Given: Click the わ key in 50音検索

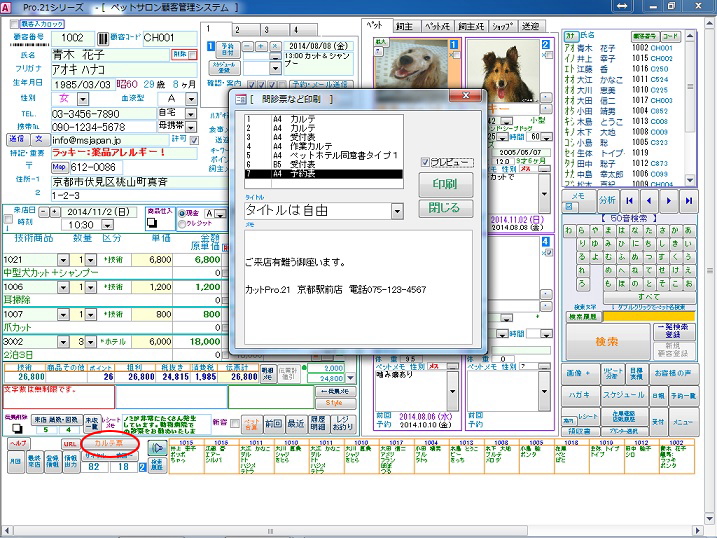Looking at the screenshot, I should pyautogui.click(x=568, y=231).
